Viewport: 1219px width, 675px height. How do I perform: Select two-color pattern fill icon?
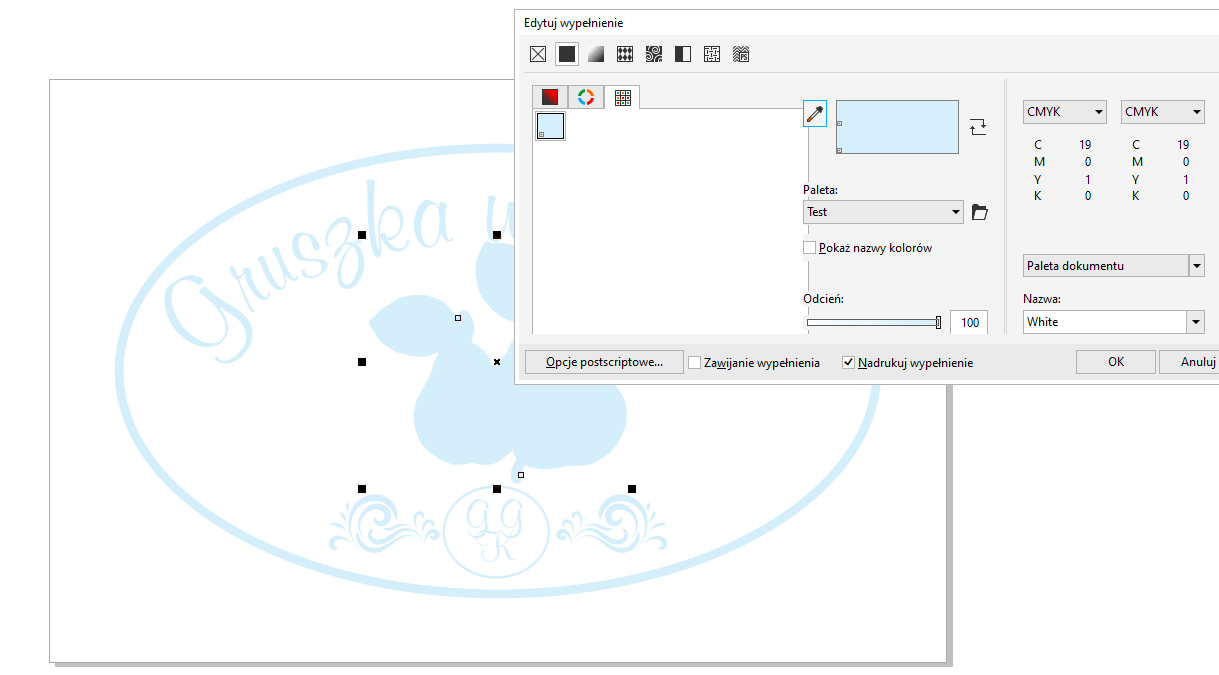pos(683,54)
